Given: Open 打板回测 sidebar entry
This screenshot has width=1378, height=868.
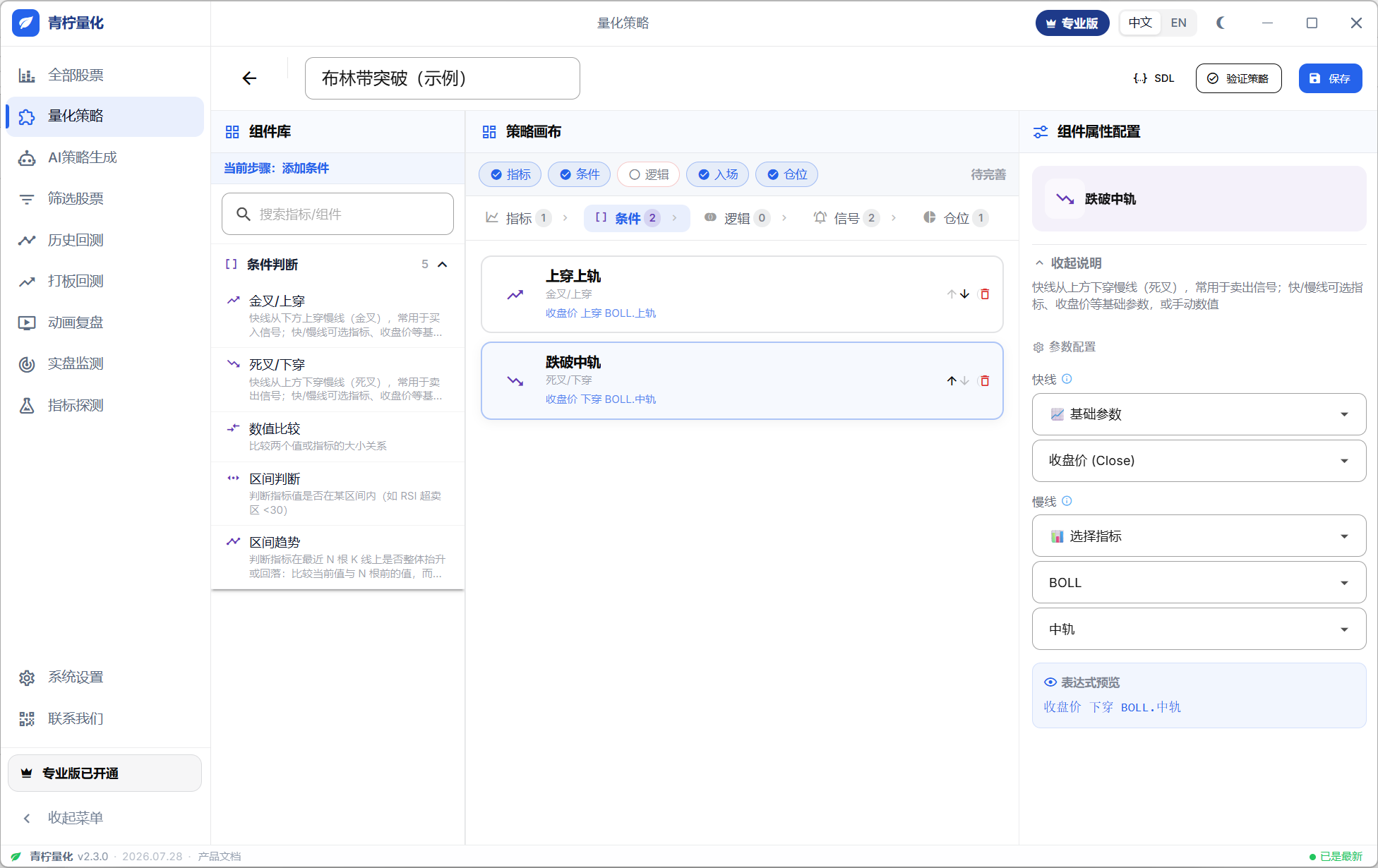Looking at the screenshot, I should pos(104,281).
